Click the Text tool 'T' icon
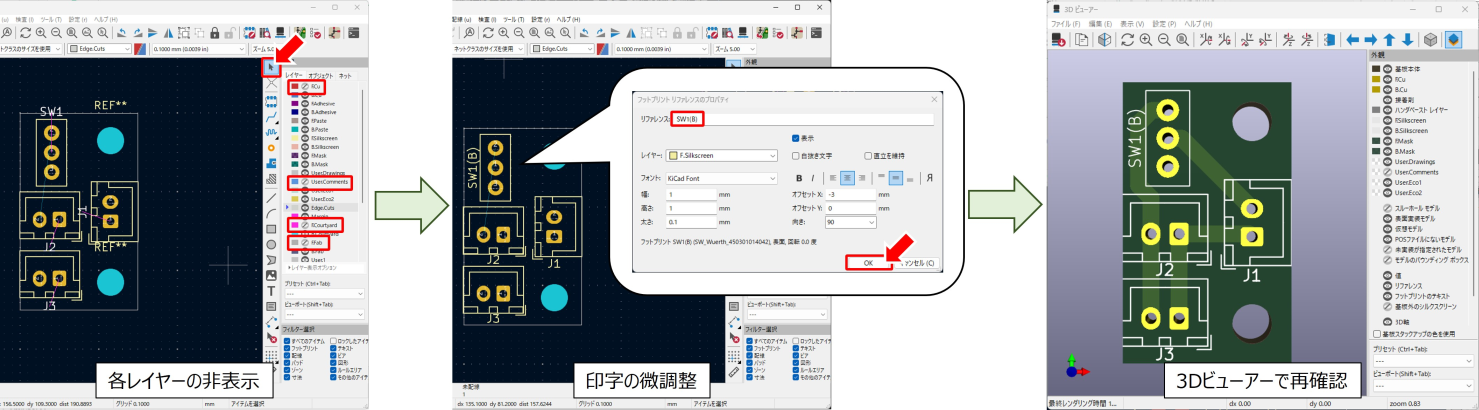 click(271, 290)
